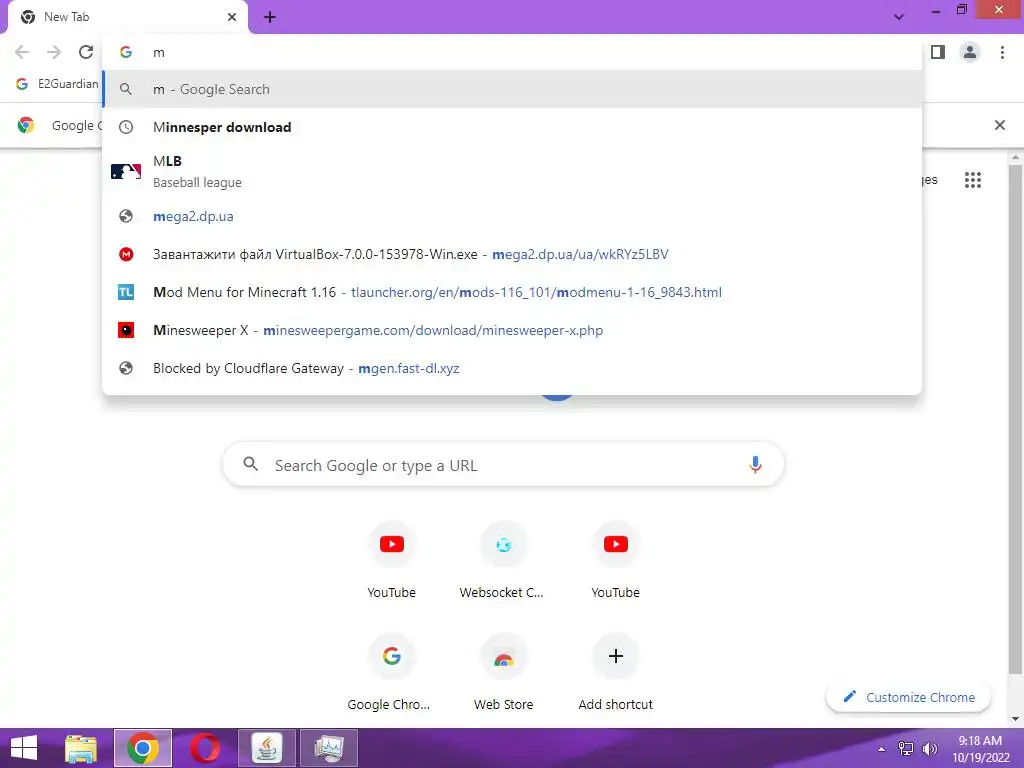Image resolution: width=1024 pixels, height=768 pixels.
Task: Click in the address bar text field
Action: point(512,52)
